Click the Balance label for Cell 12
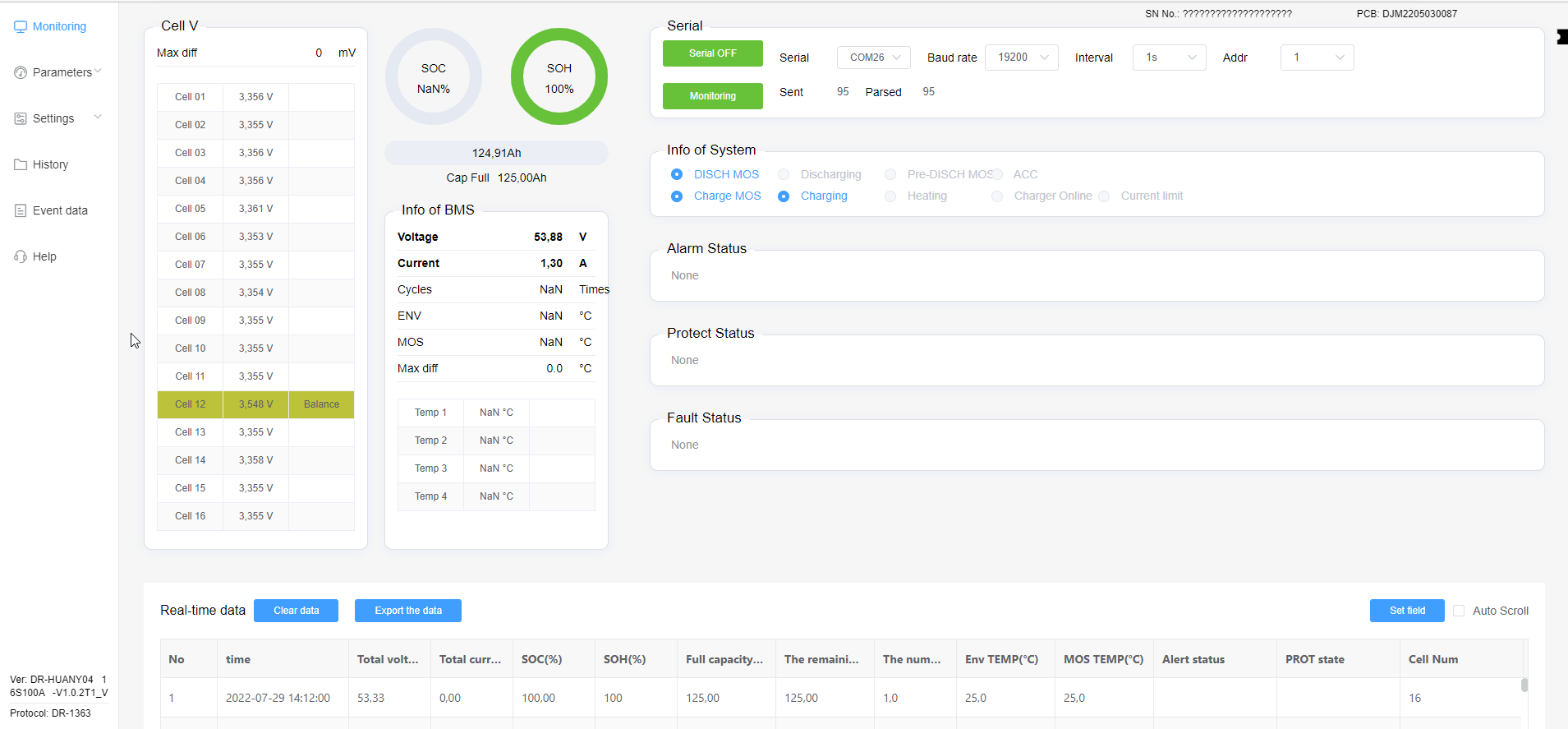 [x=321, y=404]
